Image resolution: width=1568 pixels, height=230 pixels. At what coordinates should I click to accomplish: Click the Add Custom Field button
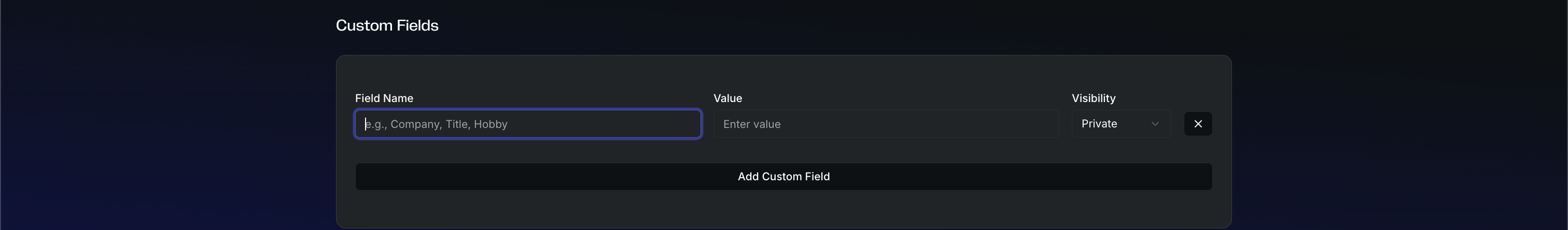[x=783, y=177]
